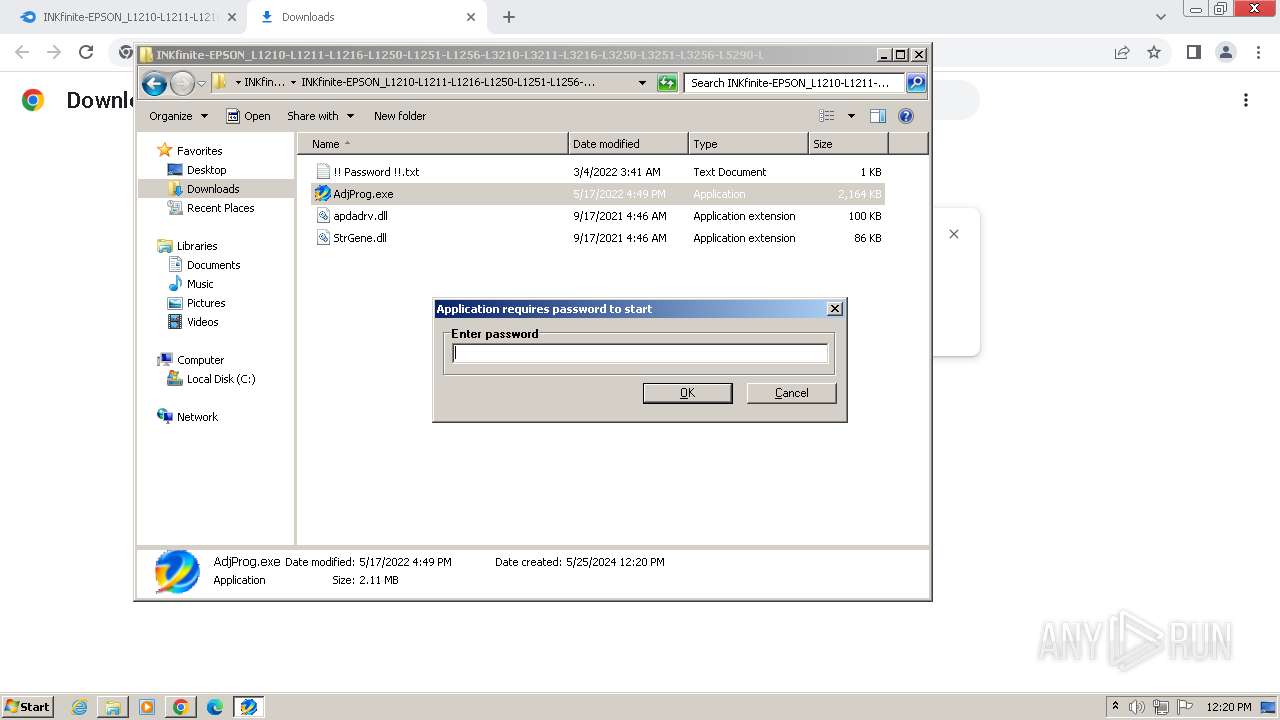Open the Chrome tab search chevron

[x=1161, y=17]
